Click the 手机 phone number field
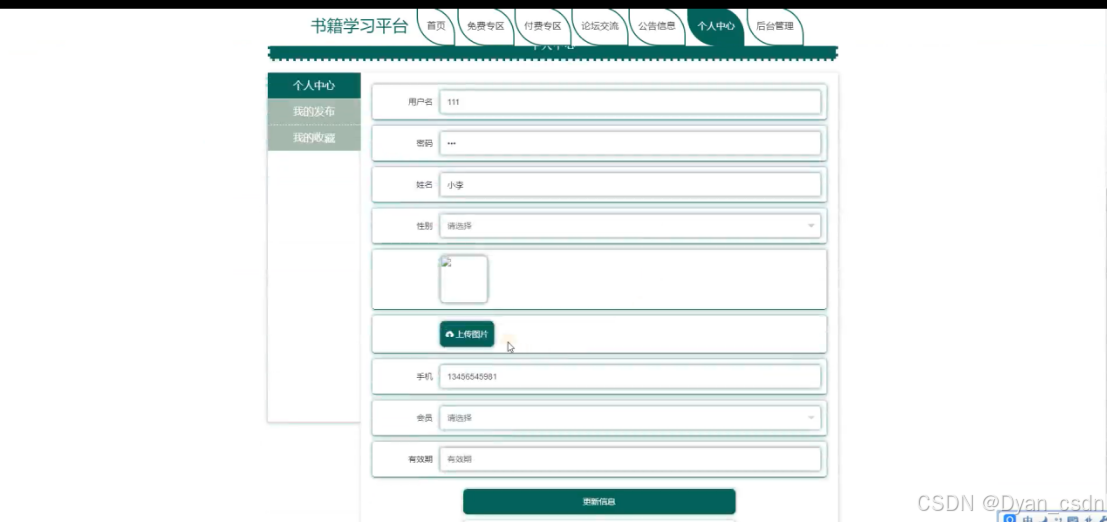The height and width of the screenshot is (523, 1108). (630, 377)
